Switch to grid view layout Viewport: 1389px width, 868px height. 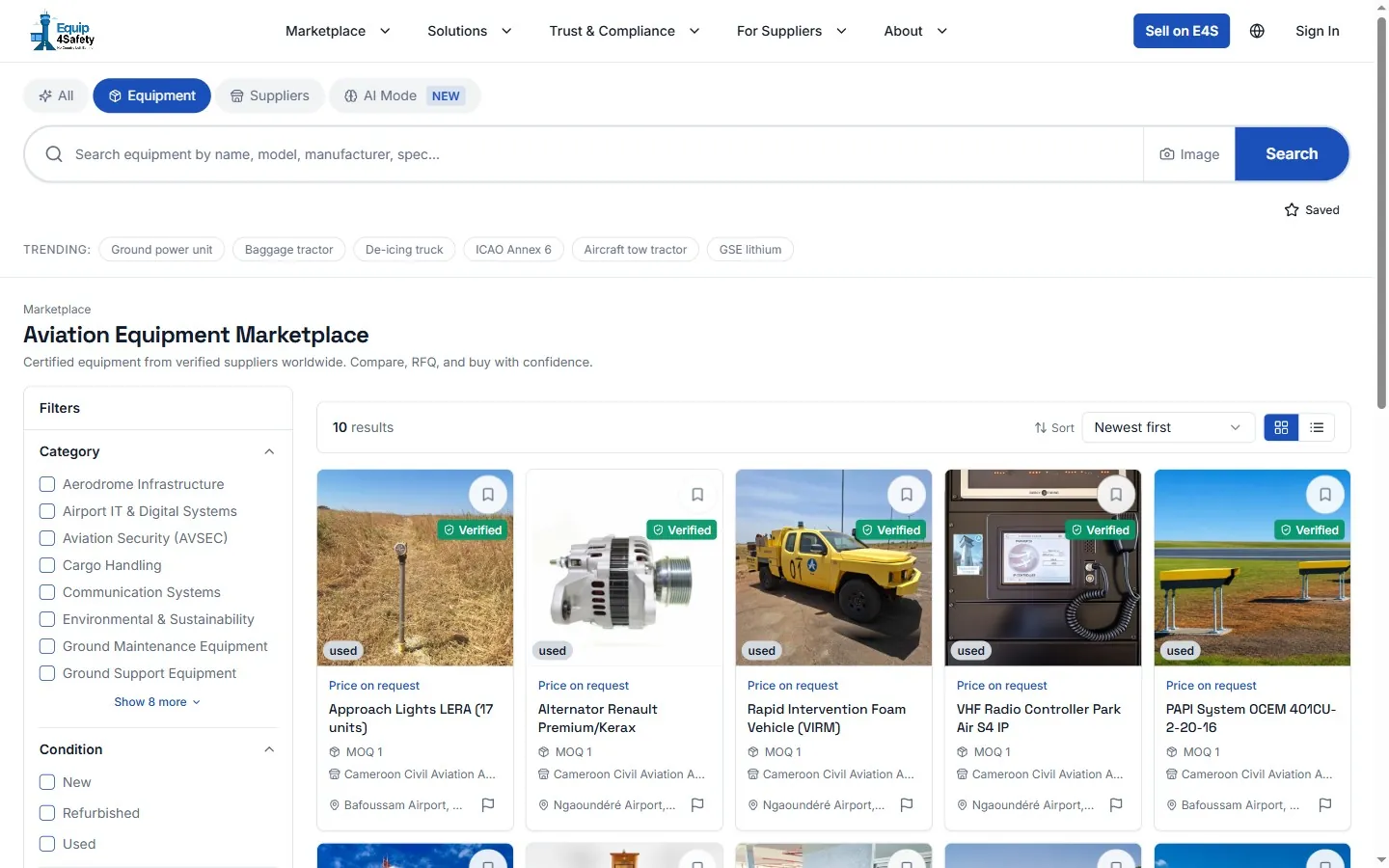[1281, 427]
